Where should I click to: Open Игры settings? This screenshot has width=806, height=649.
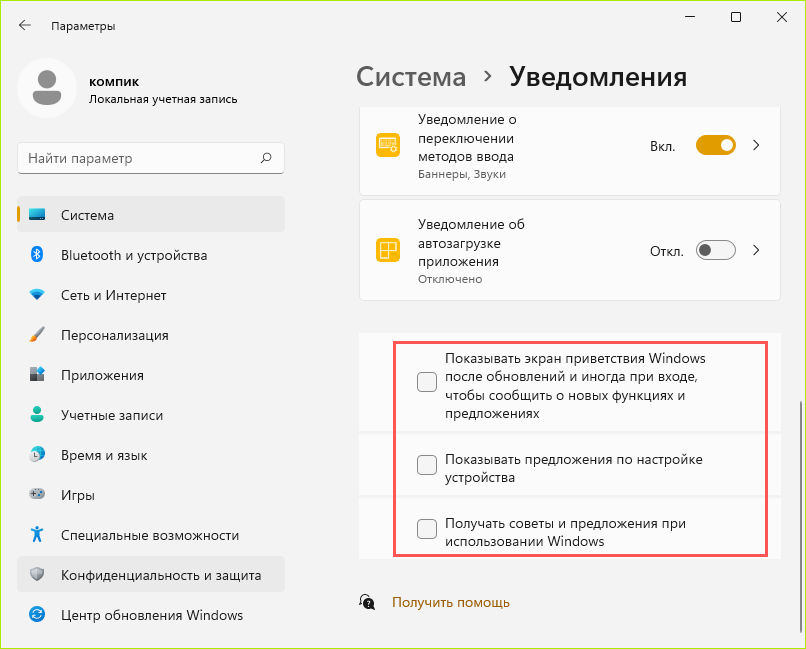point(151,494)
